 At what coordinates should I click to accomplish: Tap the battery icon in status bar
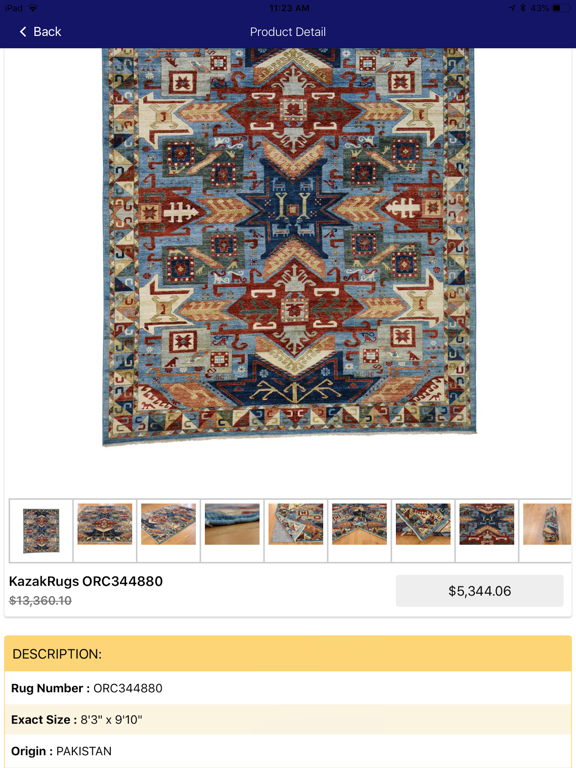(562, 8)
